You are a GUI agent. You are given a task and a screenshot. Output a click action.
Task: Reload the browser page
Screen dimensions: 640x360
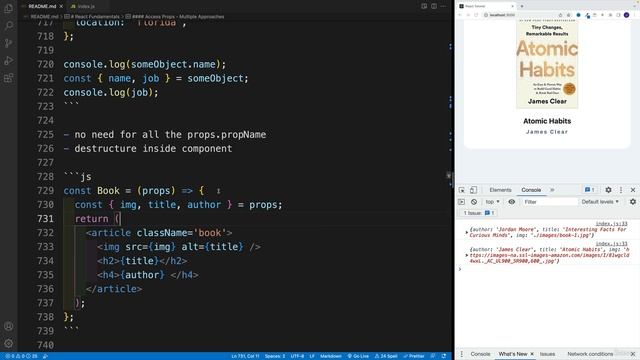[476, 15]
